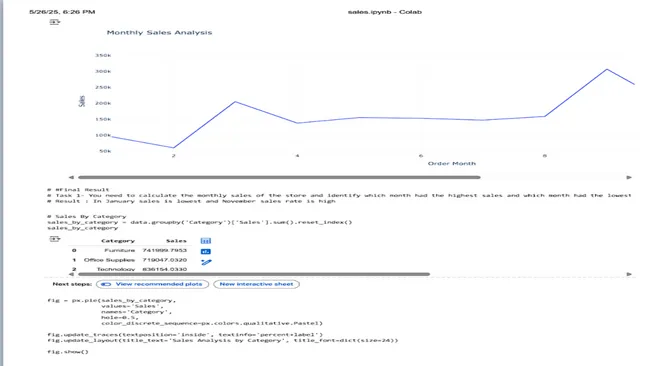Click left arrow of chart horizontal scrollbar
The height and width of the screenshot is (366, 650).
point(71,177)
